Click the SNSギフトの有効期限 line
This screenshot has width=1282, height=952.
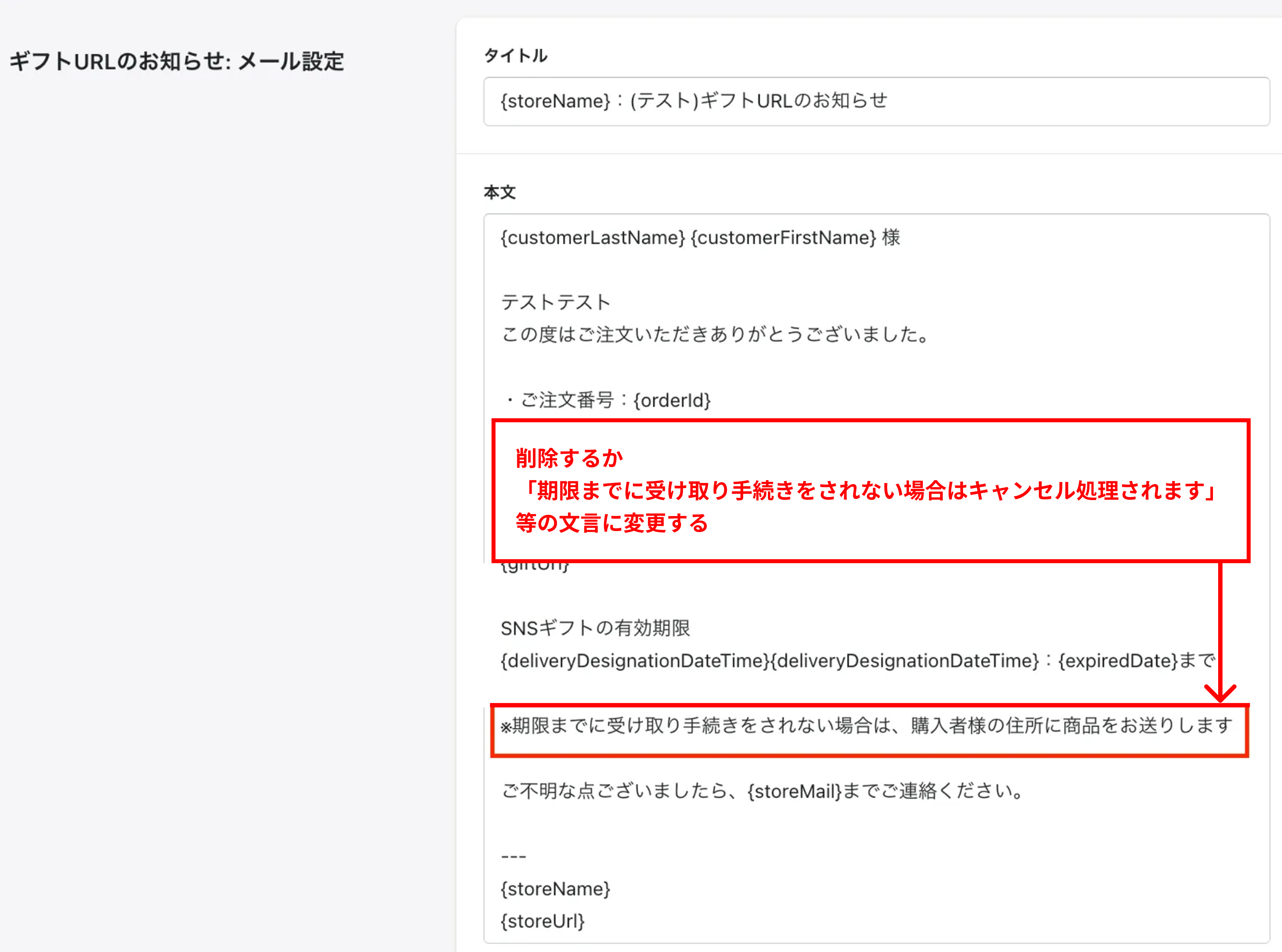(595, 627)
